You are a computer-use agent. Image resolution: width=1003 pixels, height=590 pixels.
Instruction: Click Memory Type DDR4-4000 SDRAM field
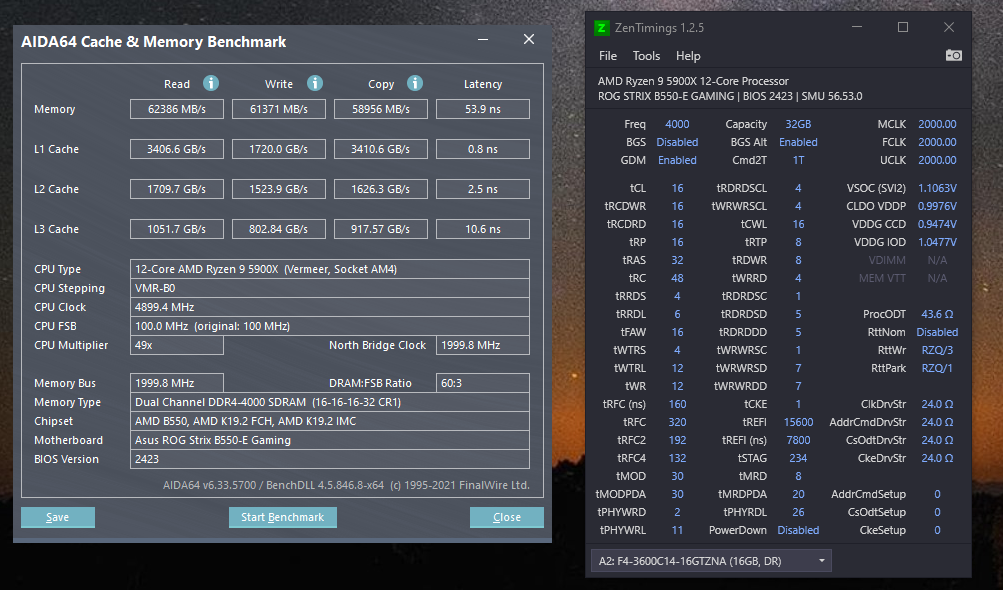click(329, 402)
